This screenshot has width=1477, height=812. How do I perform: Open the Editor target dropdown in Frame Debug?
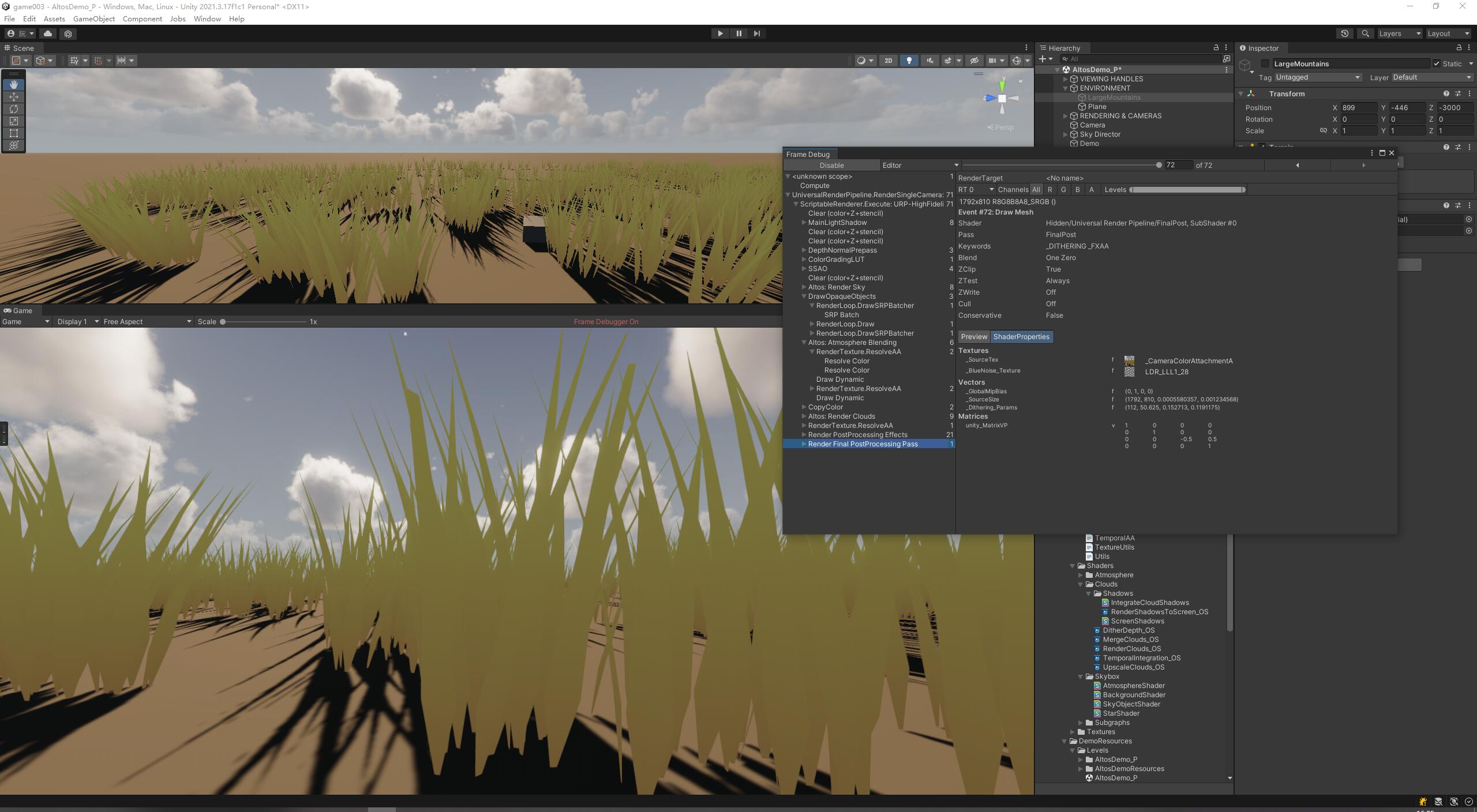point(920,165)
